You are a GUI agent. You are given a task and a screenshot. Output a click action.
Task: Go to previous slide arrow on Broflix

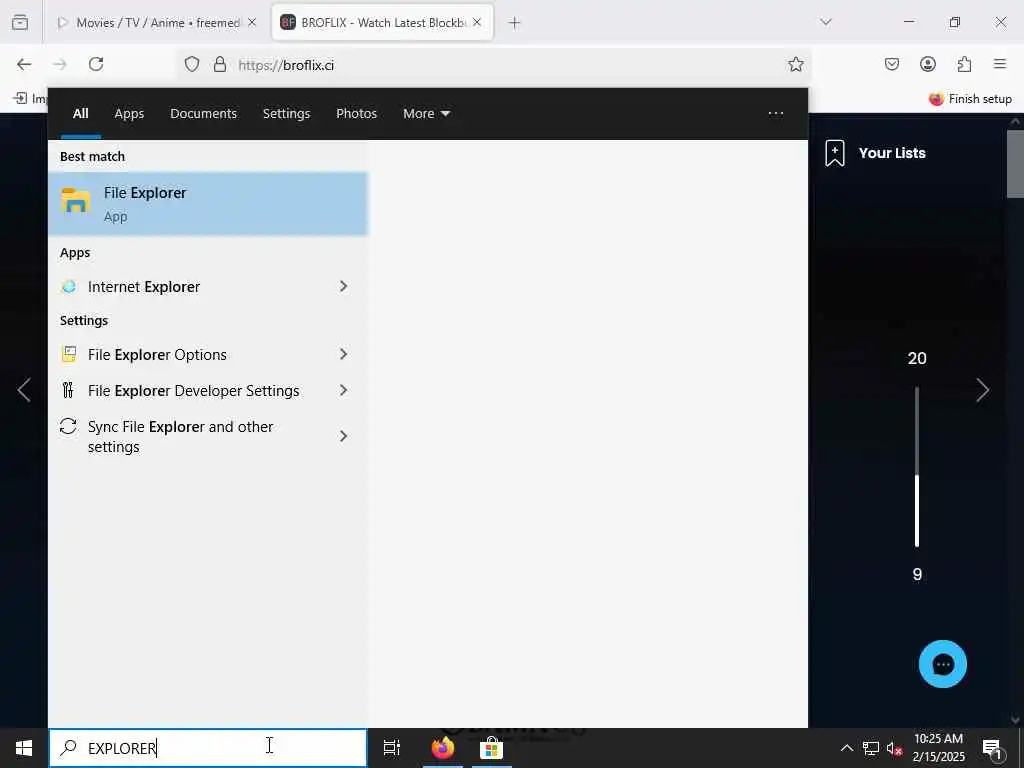click(x=24, y=391)
